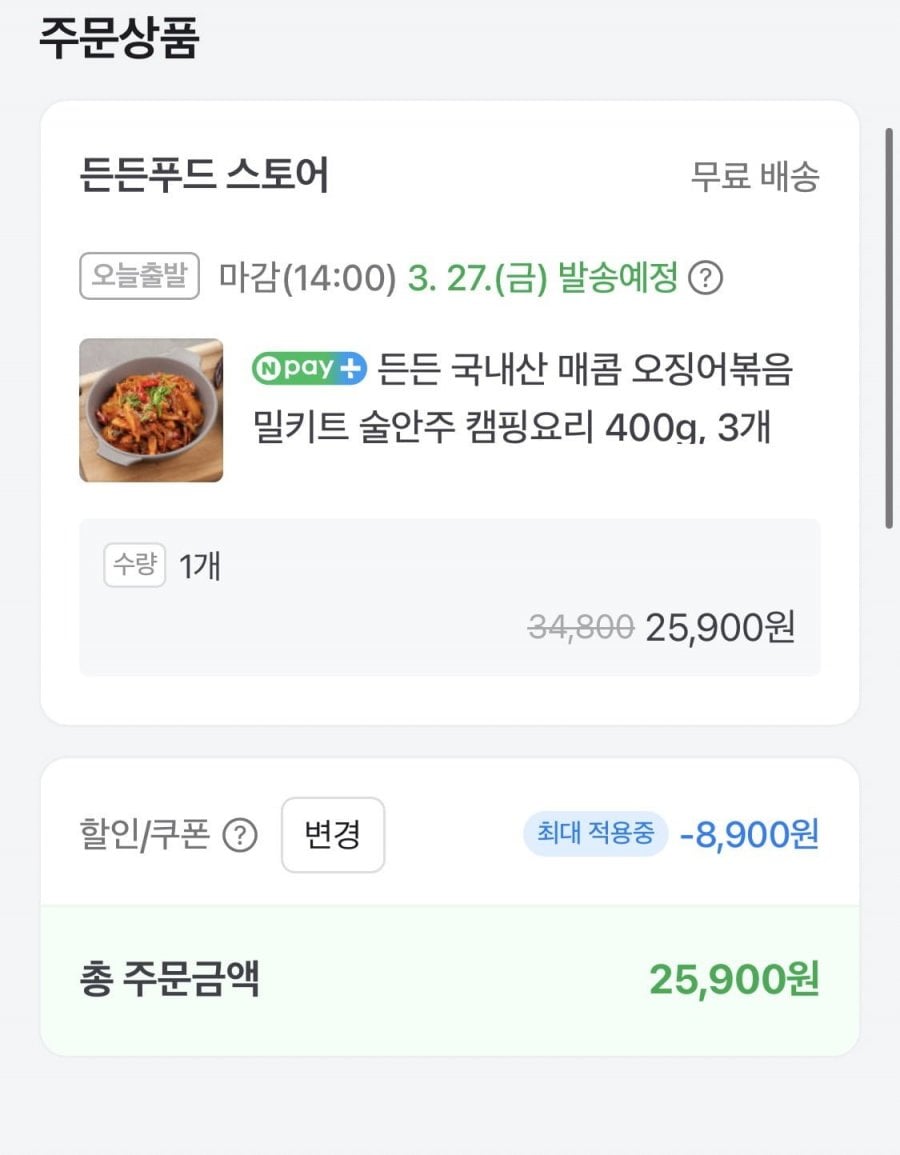Viewport: 900px width, 1155px height.
Task: Tap the green 25,900원 total amount
Action: point(734,980)
